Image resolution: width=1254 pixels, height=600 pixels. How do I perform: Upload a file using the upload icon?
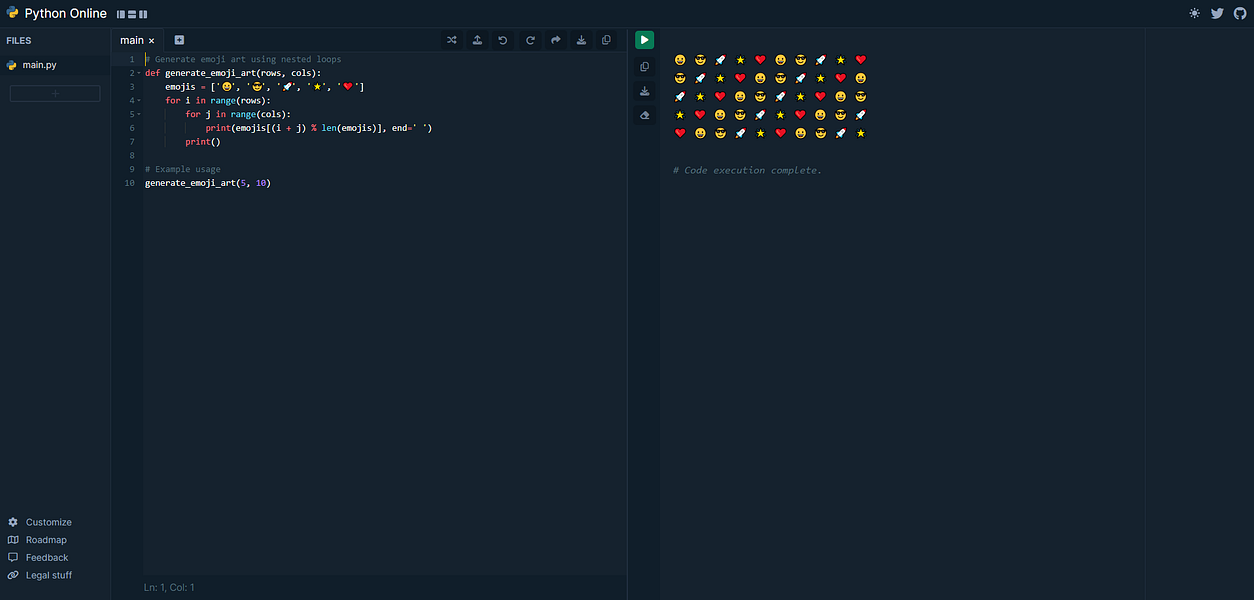[x=477, y=40]
